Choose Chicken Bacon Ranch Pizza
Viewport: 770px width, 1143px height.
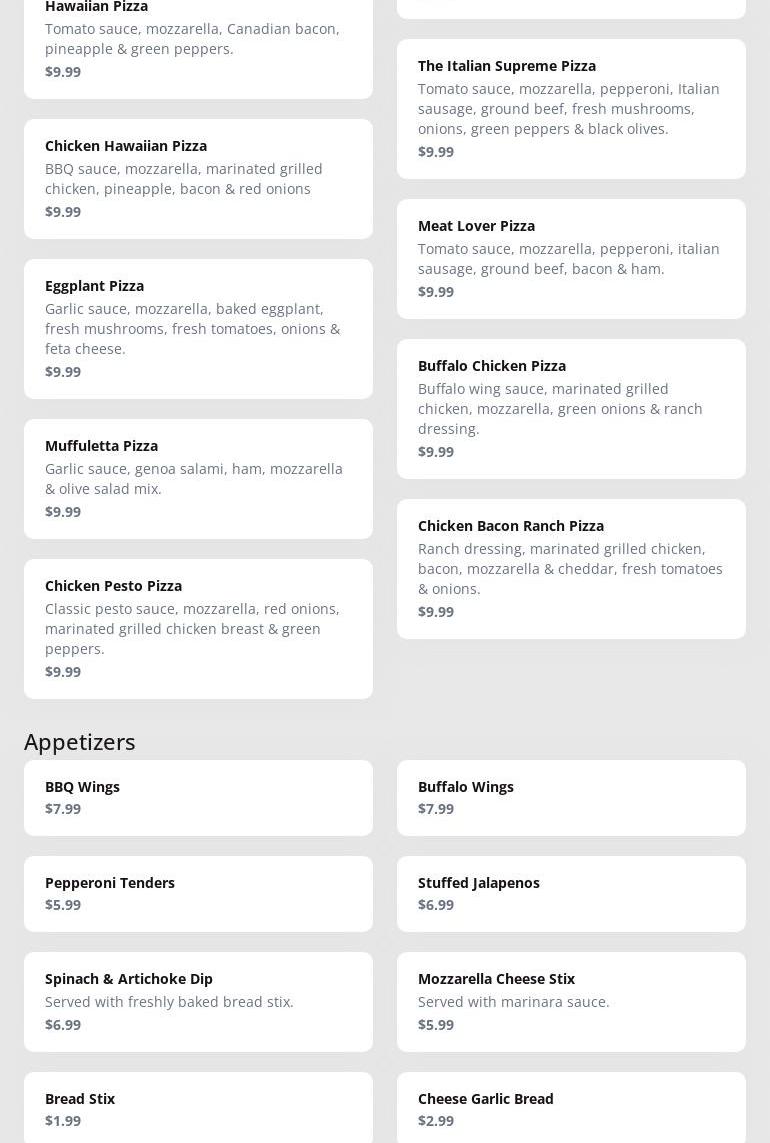tap(571, 568)
